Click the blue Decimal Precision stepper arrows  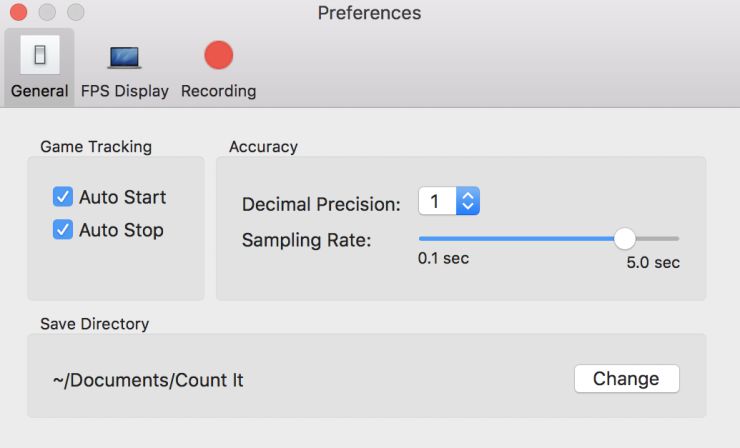468,202
